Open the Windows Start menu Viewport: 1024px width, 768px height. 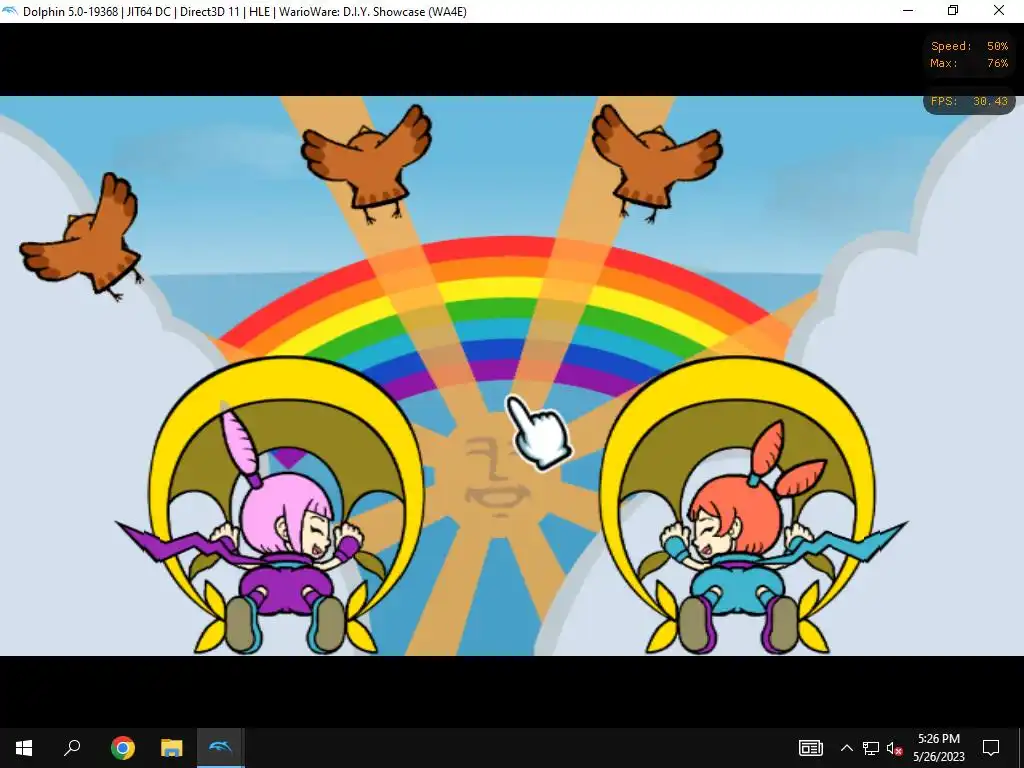[24, 748]
